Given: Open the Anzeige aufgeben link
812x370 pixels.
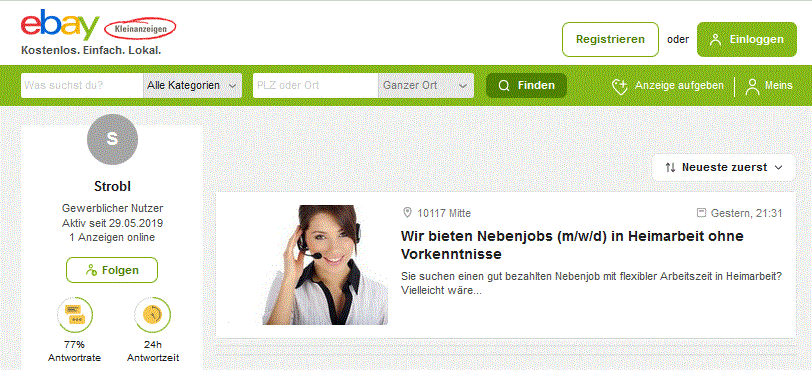Looking at the screenshot, I should [679, 86].
